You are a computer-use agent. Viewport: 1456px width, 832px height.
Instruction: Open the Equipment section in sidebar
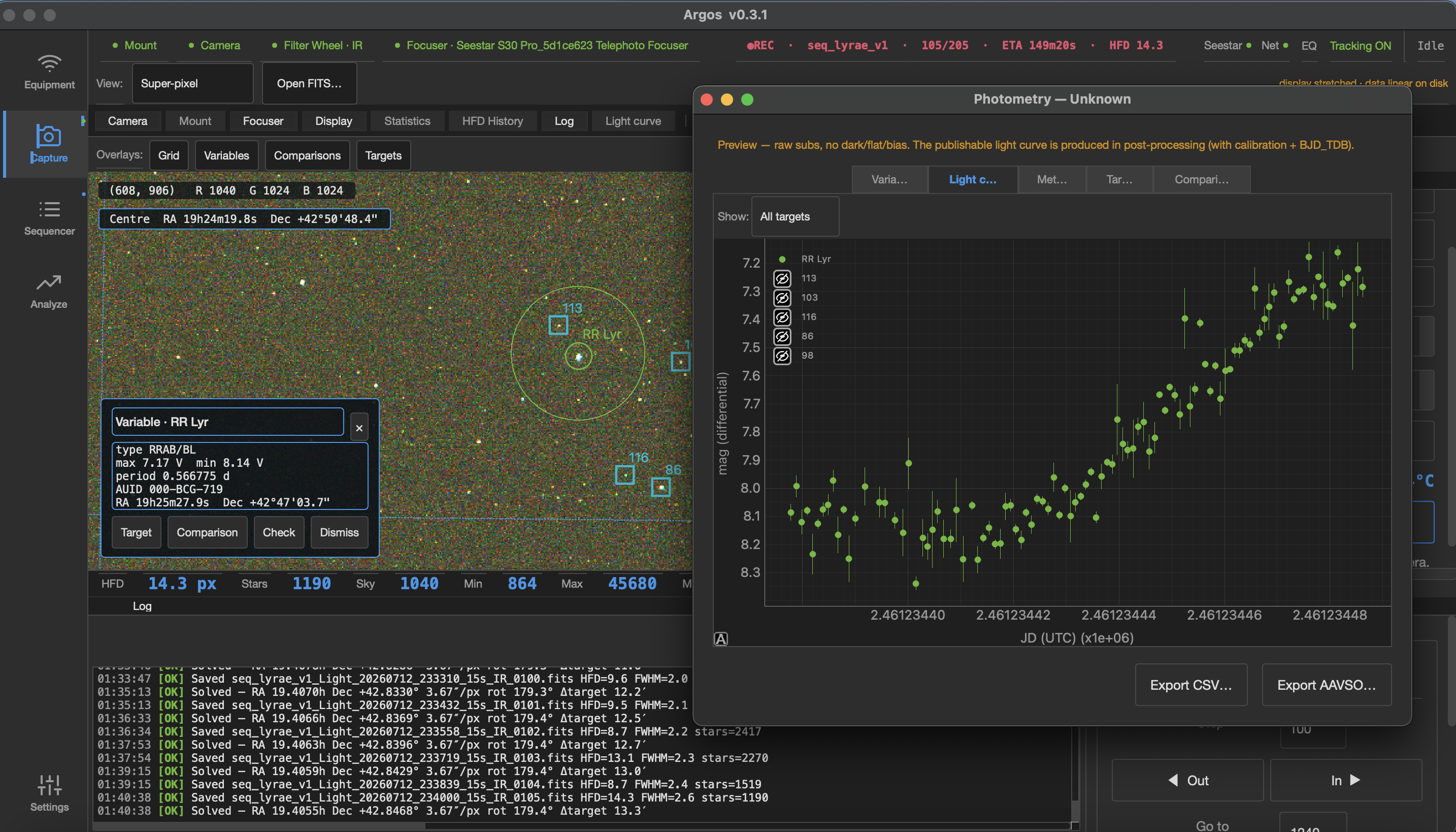tap(49, 72)
